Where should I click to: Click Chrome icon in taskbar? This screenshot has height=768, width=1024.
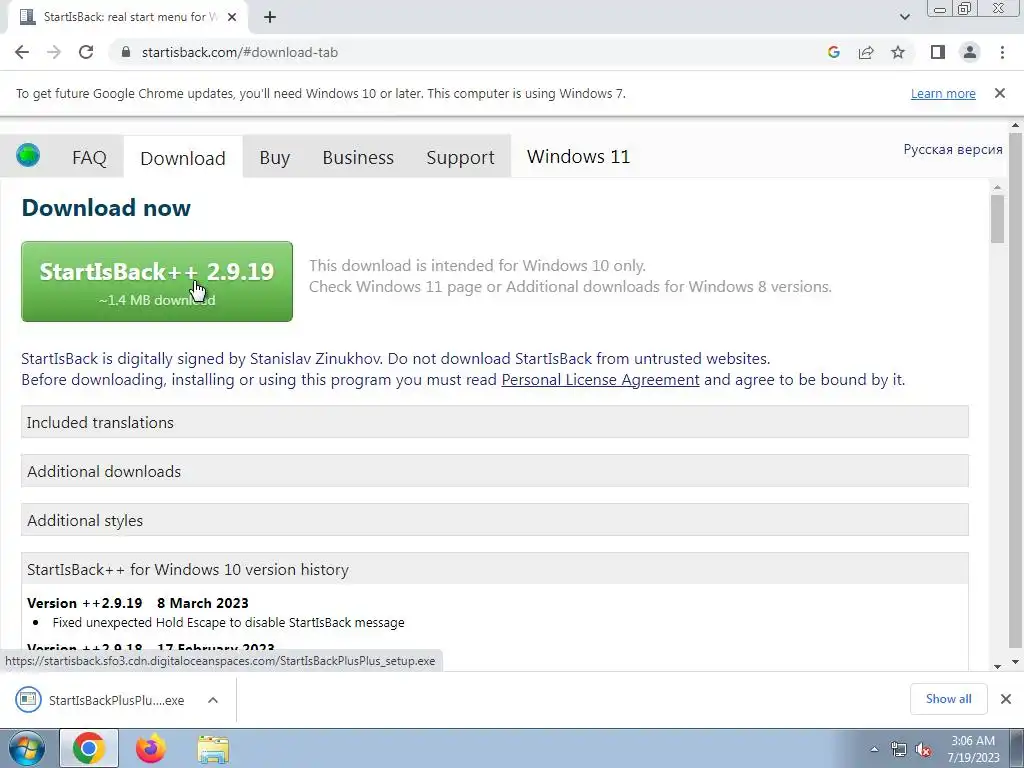point(89,748)
